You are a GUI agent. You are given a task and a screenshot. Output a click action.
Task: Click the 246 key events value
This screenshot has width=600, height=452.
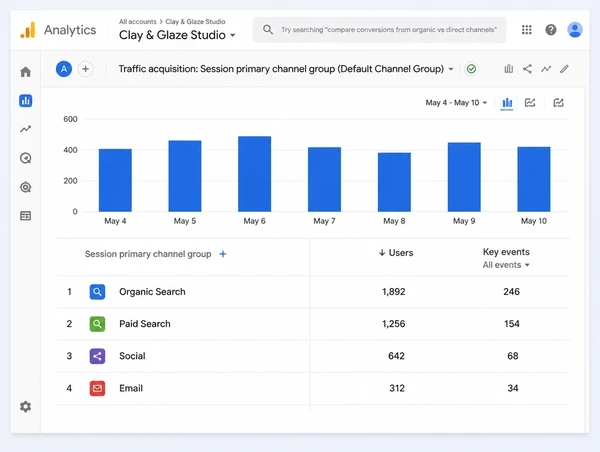[x=512, y=292]
